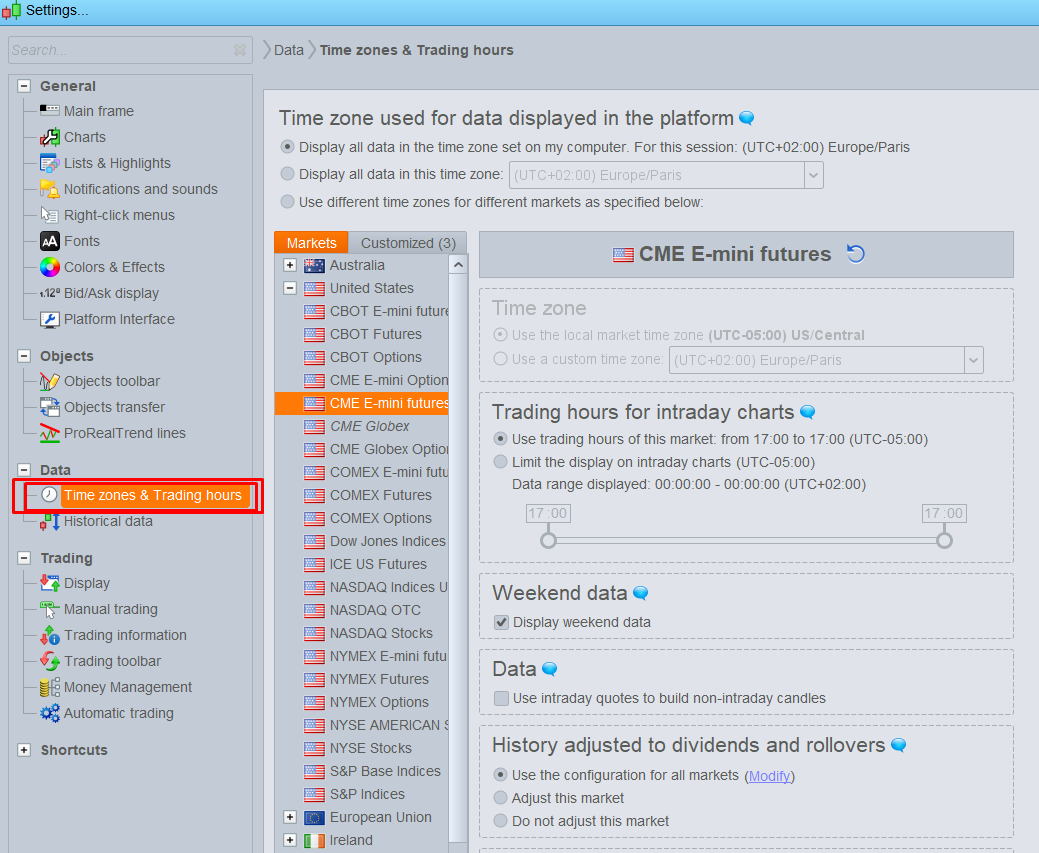Open Right-click menus cursor icon
1039x853 pixels.
[49, 215]
